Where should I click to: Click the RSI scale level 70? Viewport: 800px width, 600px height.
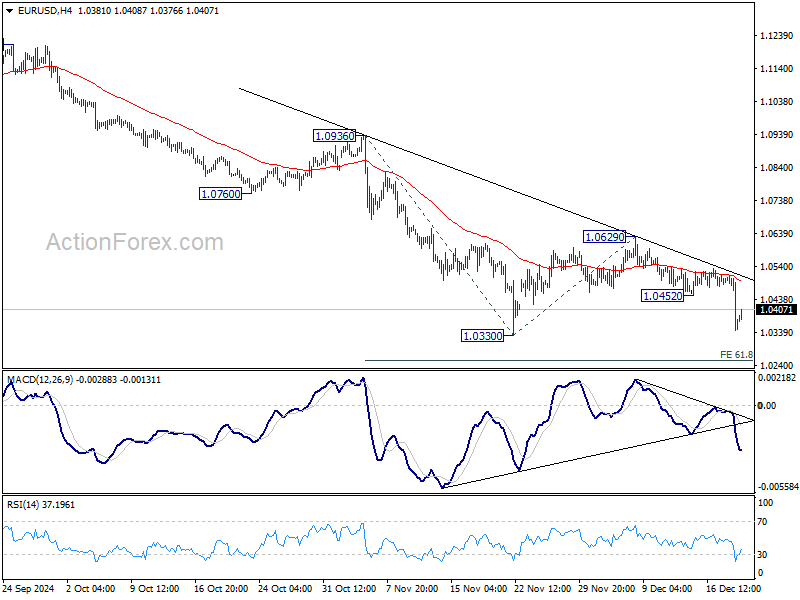tap(762, 522)
